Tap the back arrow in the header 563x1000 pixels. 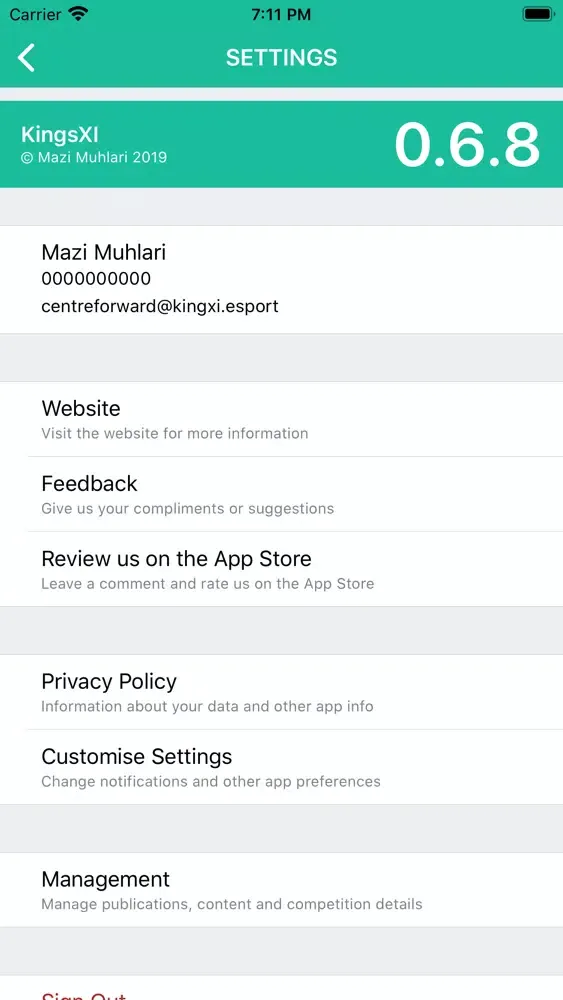26,57
